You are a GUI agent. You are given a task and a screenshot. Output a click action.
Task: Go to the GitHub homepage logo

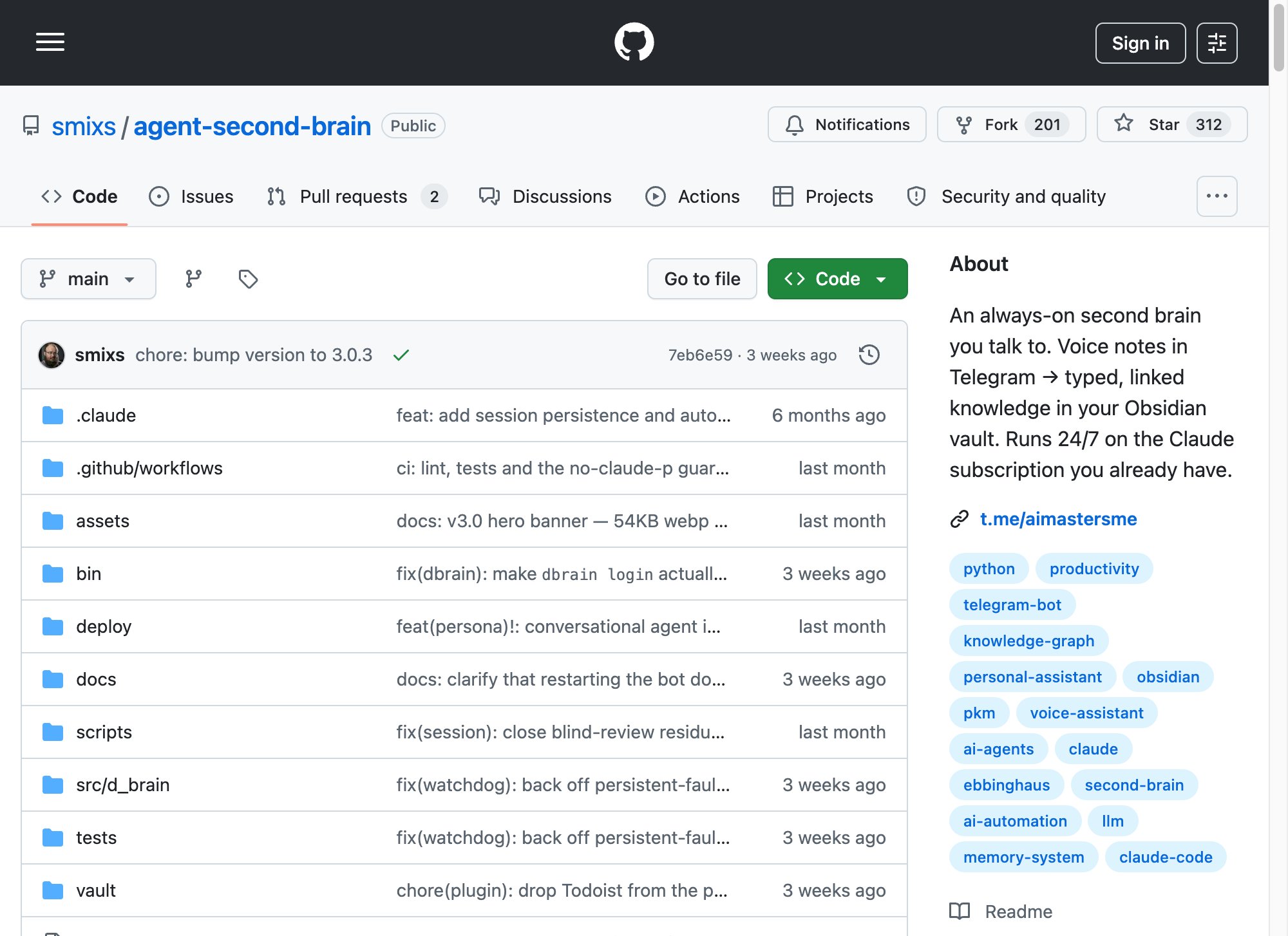tap(634, 42)
